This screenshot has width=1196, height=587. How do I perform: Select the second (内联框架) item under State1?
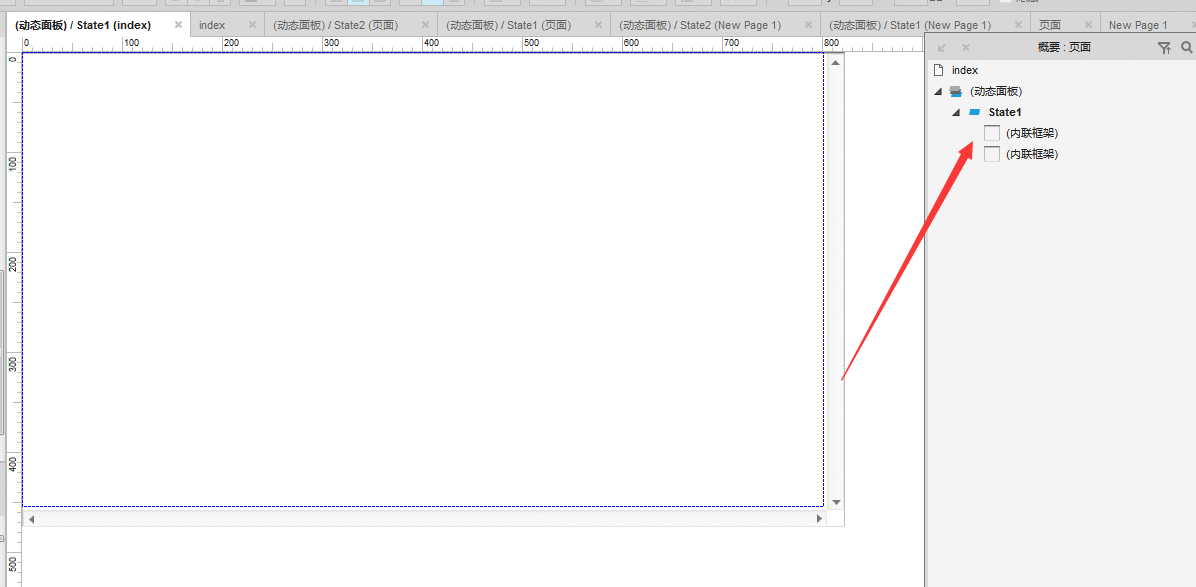pos(1032,154)
